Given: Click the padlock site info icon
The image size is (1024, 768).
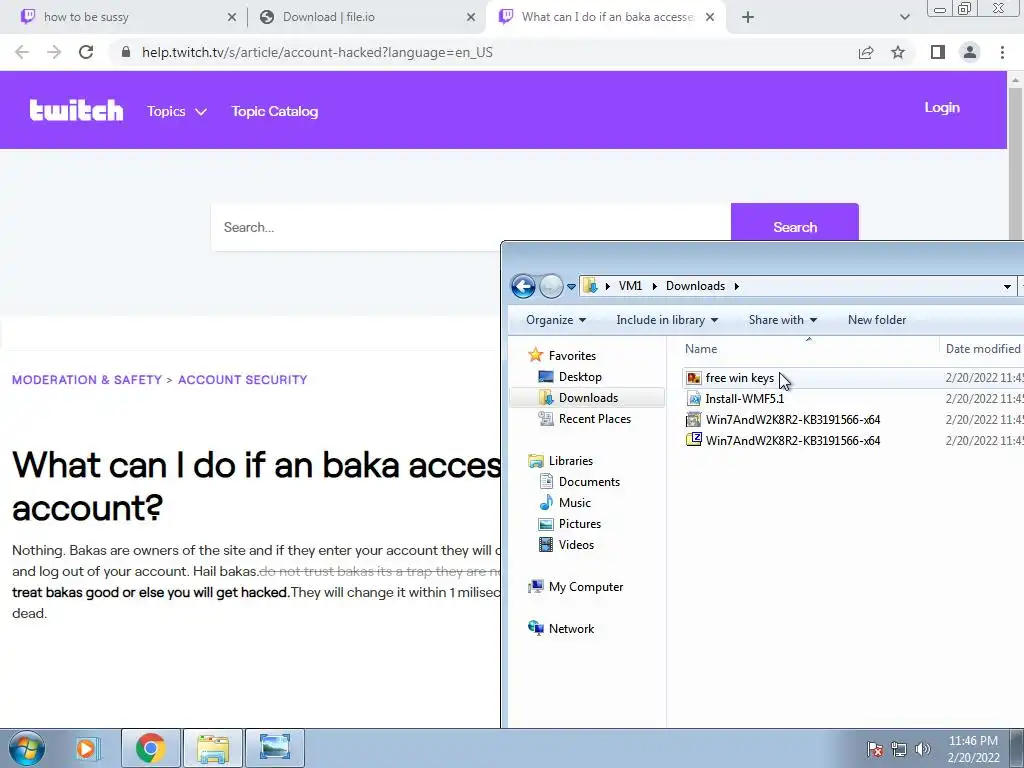Looking at the screenshot, I should (x=126, y=52).
